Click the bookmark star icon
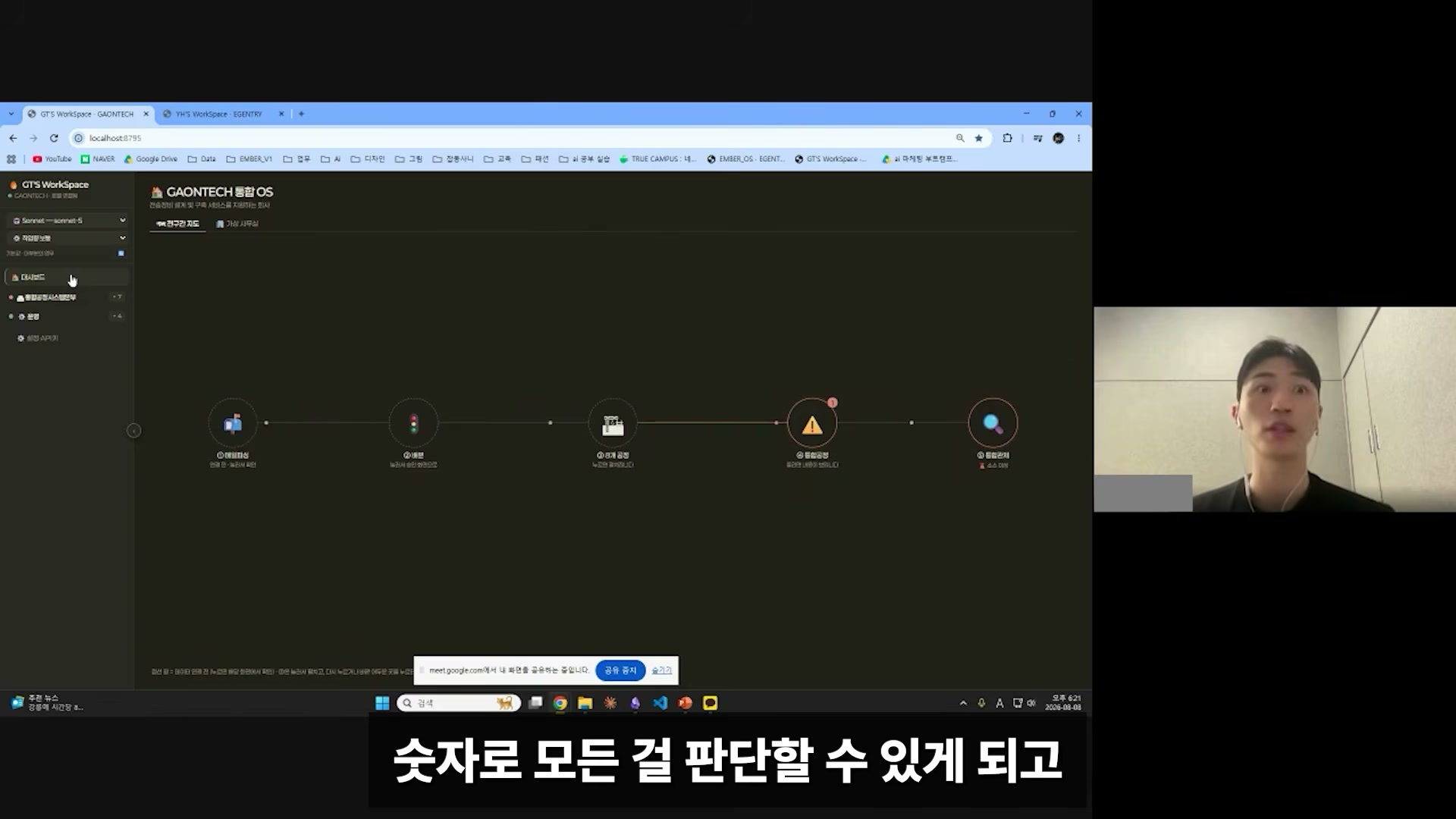The height and width of the screenshot is (819, 1456). click(979, 138)
